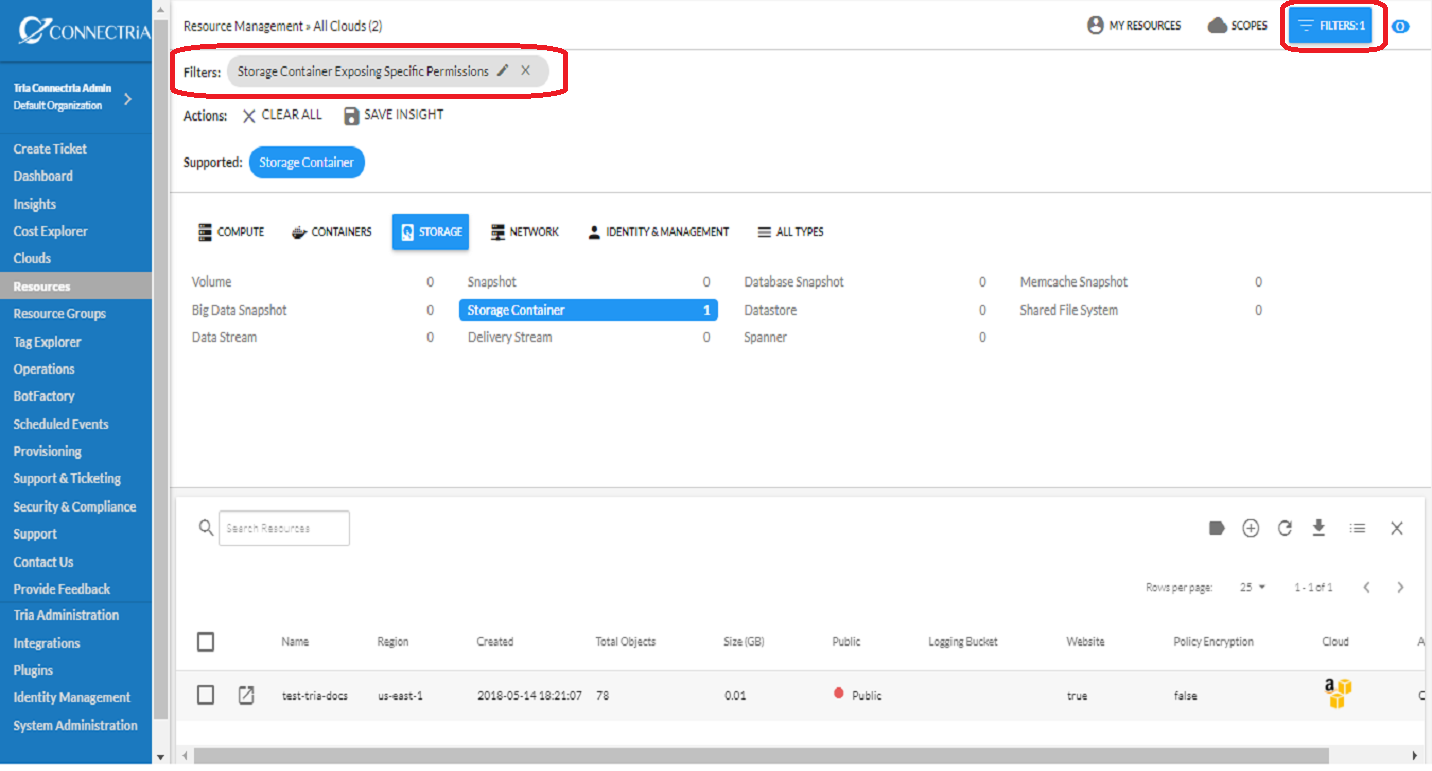Open Cost Explorer in the sidebar
Screen dimensions: 1432x771
[x=51, y=231]
